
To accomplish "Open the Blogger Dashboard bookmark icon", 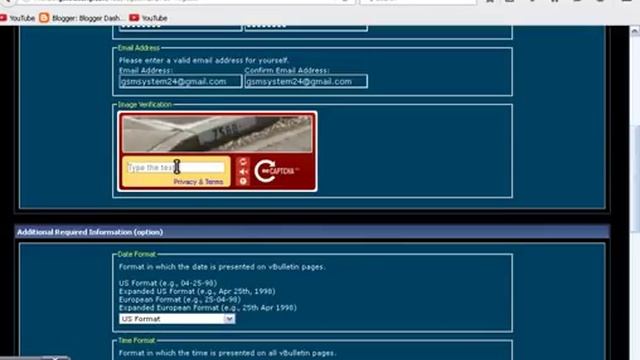I will click(44, 18).
